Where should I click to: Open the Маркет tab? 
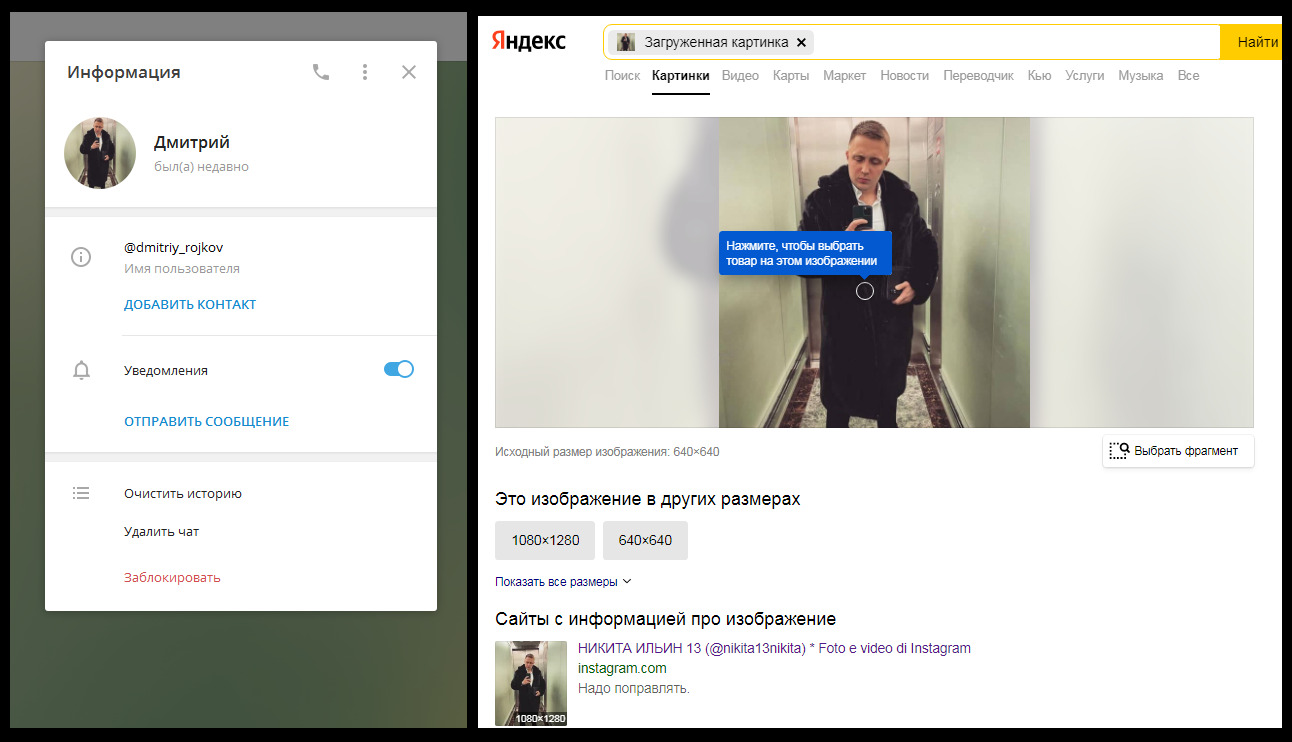pos(845,75)
